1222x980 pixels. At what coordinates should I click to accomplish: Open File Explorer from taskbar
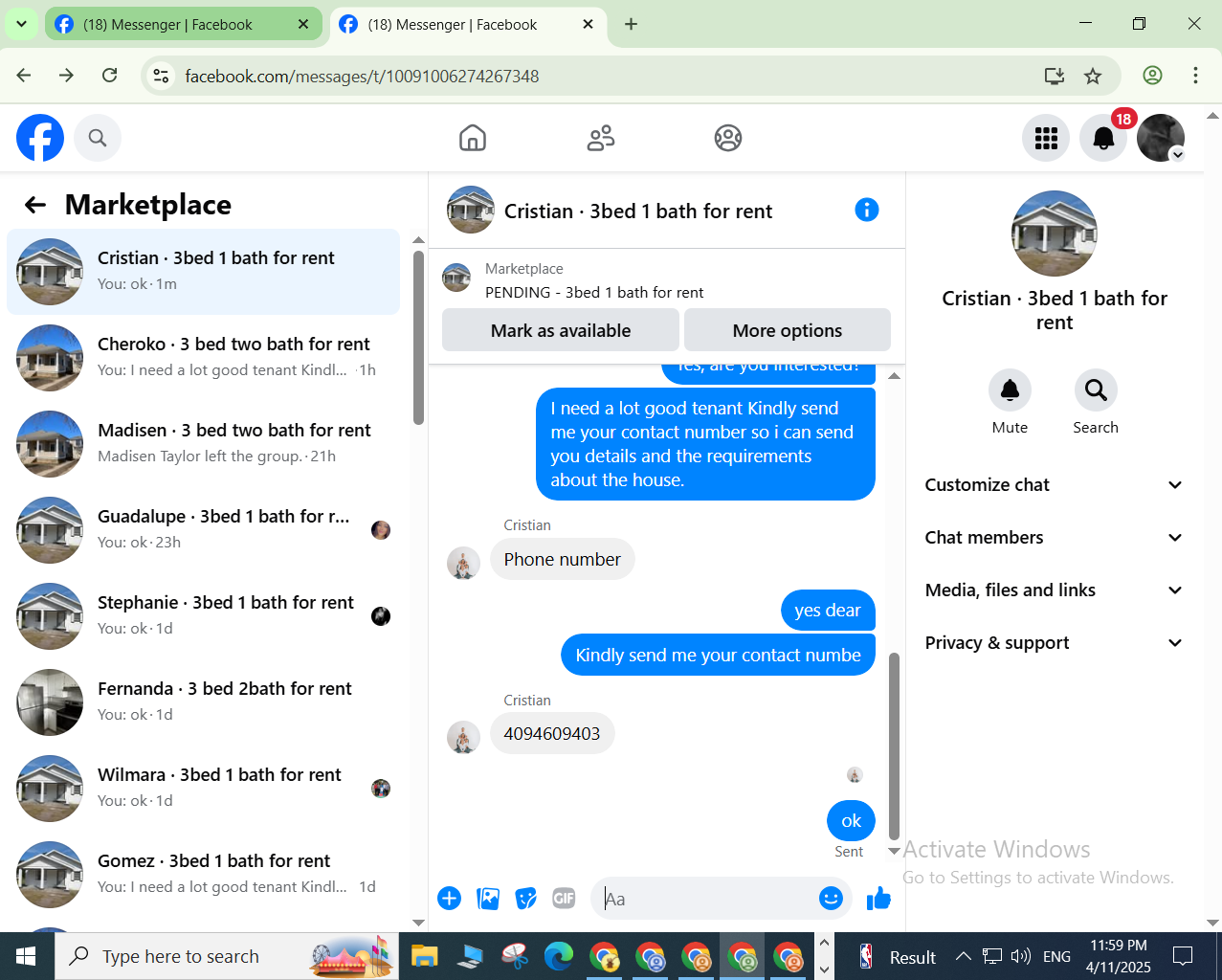424,956
